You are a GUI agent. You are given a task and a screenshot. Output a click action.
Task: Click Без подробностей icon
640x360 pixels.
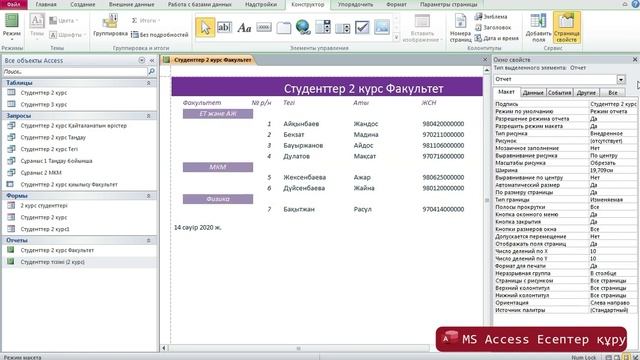tap(160, 35)
